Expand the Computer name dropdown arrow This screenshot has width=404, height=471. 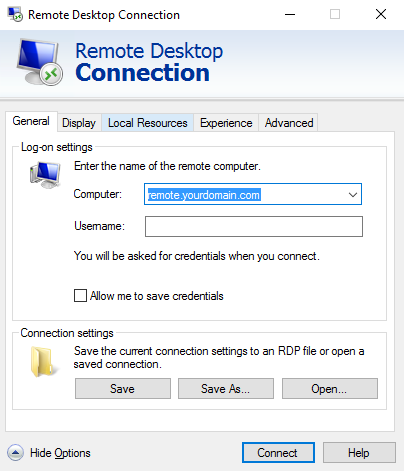click(353, 194)
